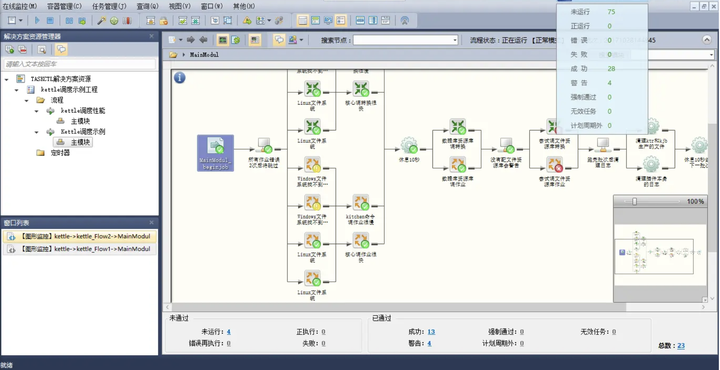Collapse the 流程 folder in tree

tap(27, 101)
